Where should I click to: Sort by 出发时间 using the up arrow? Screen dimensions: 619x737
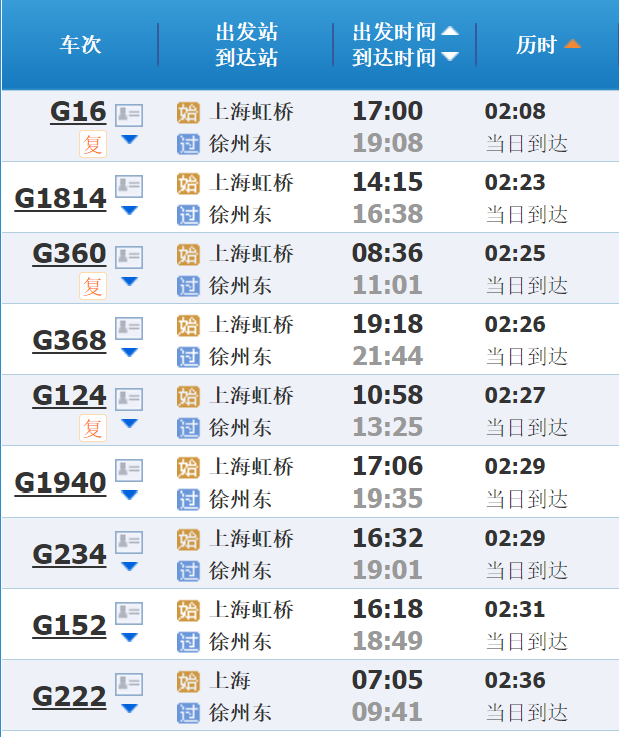[x=450, y=31]
